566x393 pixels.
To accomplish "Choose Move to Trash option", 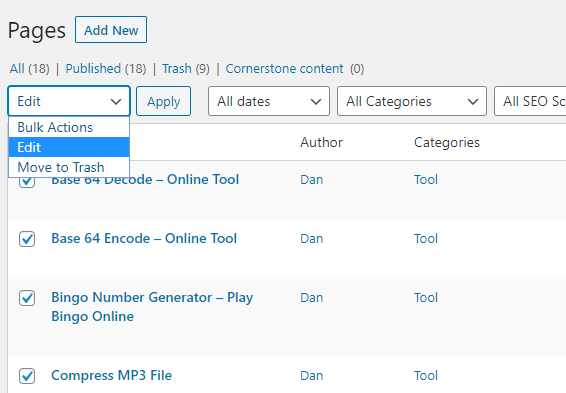I will tap(69, 167).
